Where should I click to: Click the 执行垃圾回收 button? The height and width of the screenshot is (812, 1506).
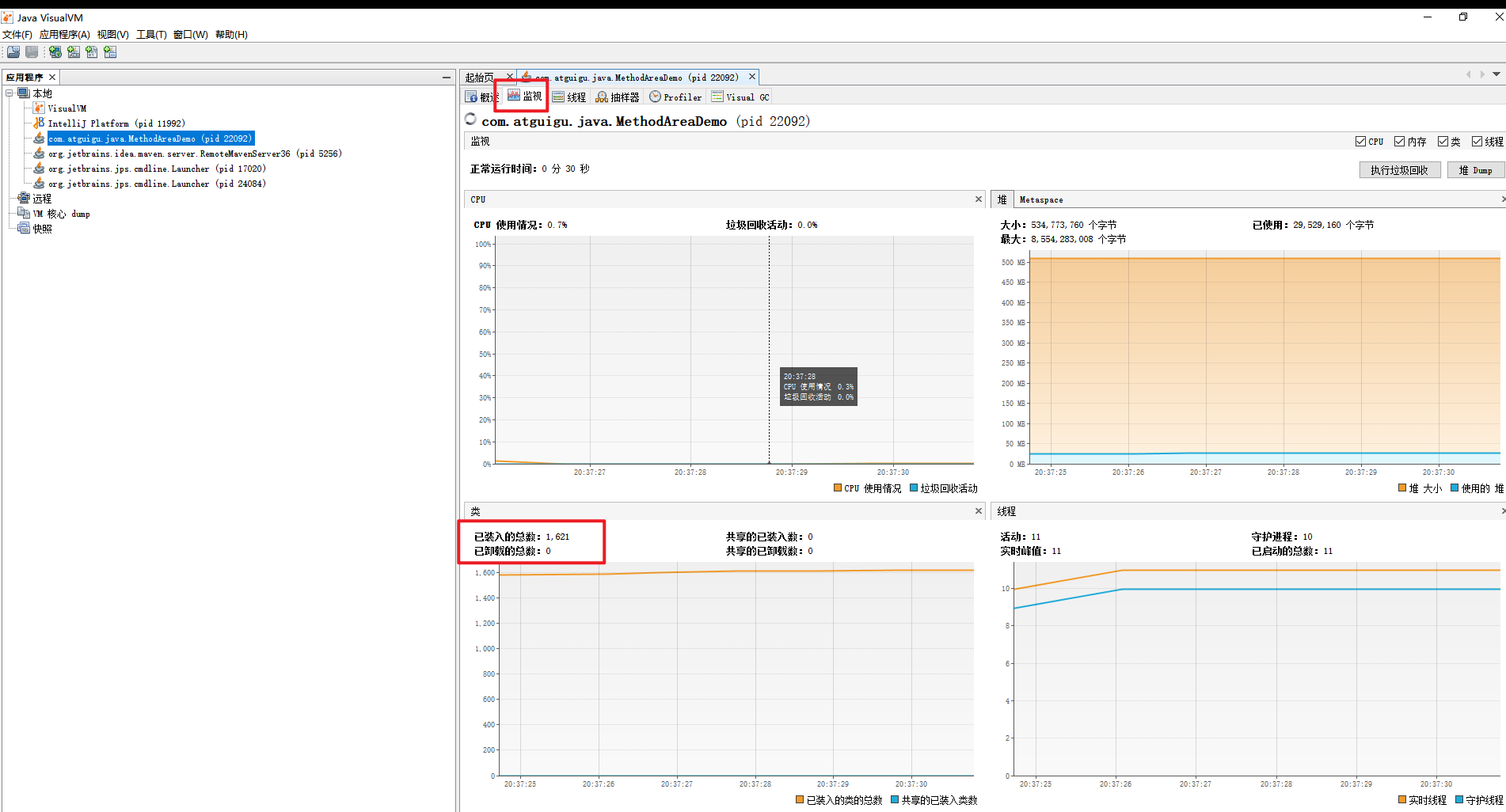pyautogui.click(x=1399, y=170)
